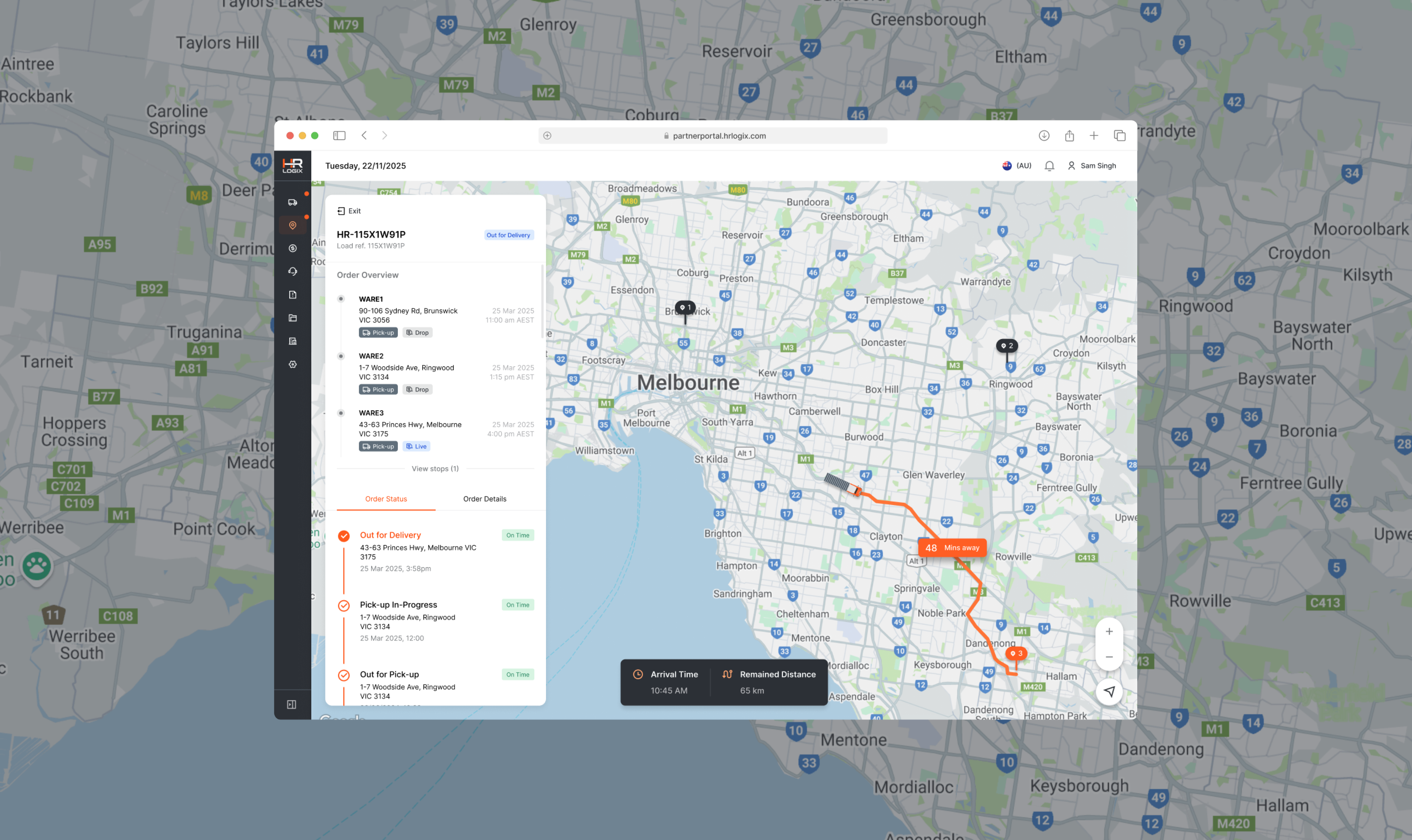Toggle the Live tag on WARE3
This screenshot has height=840, width=1412.
tap(416, 447)
